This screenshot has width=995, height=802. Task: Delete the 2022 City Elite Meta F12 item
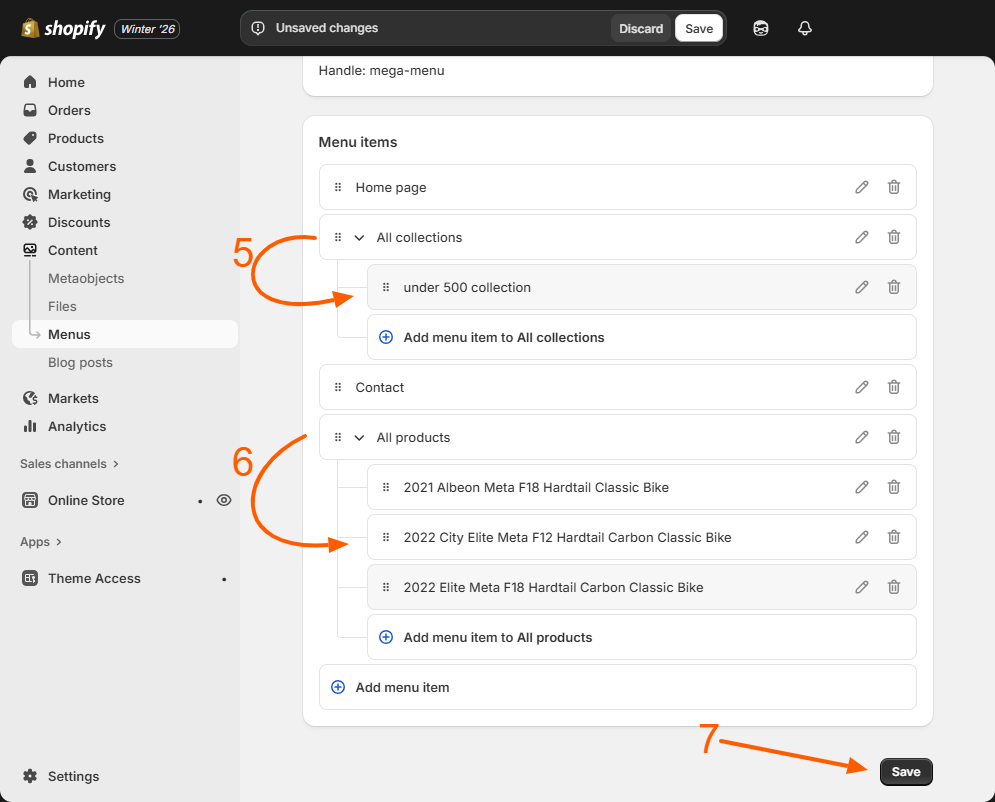pyautogui.click(x=893, y=537)
